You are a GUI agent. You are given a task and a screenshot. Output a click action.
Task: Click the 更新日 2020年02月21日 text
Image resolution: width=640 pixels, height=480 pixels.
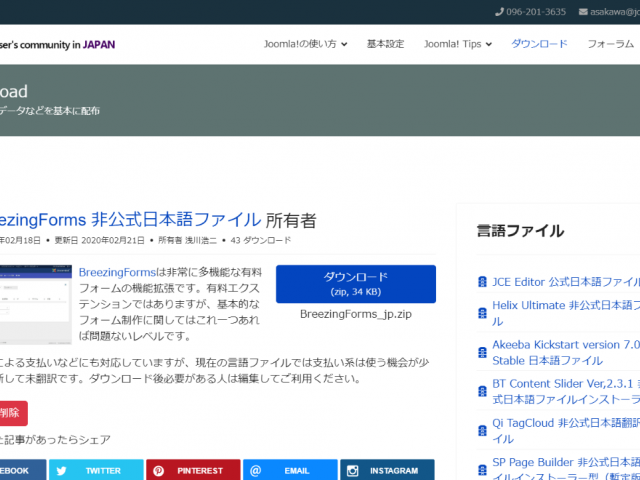tap(100, 240)
